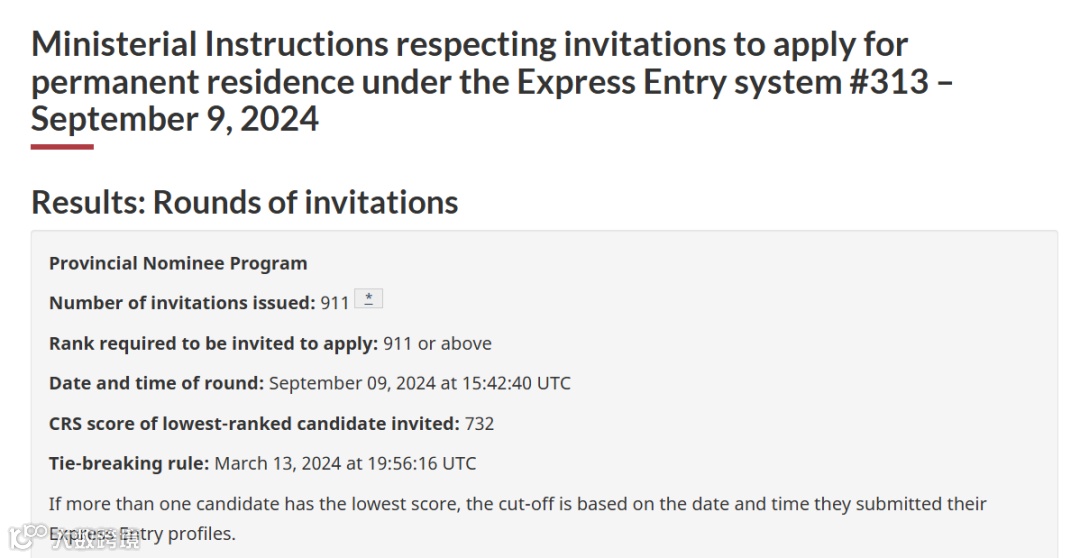
Task: Click "September 9, 2024" in the main heading
Action: 175,119
